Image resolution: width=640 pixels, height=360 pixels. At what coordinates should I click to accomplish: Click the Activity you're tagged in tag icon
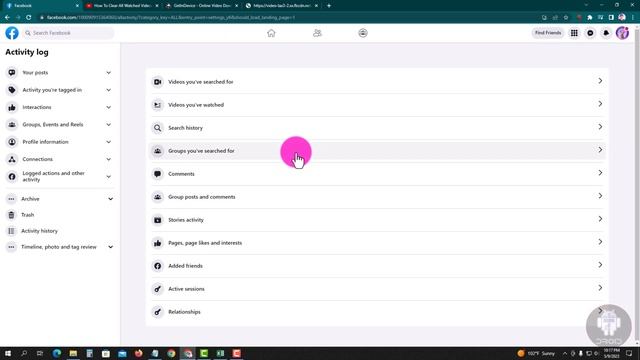click(12, 90)
